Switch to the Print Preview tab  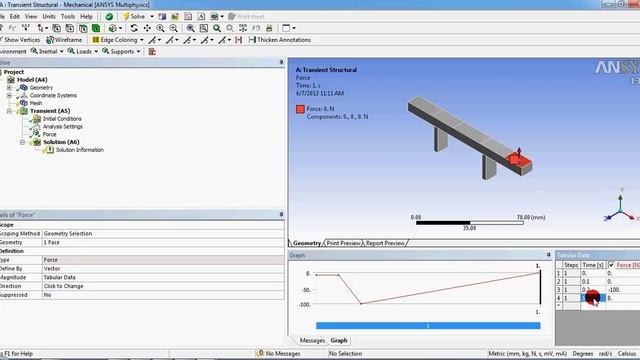pos(344,243)
